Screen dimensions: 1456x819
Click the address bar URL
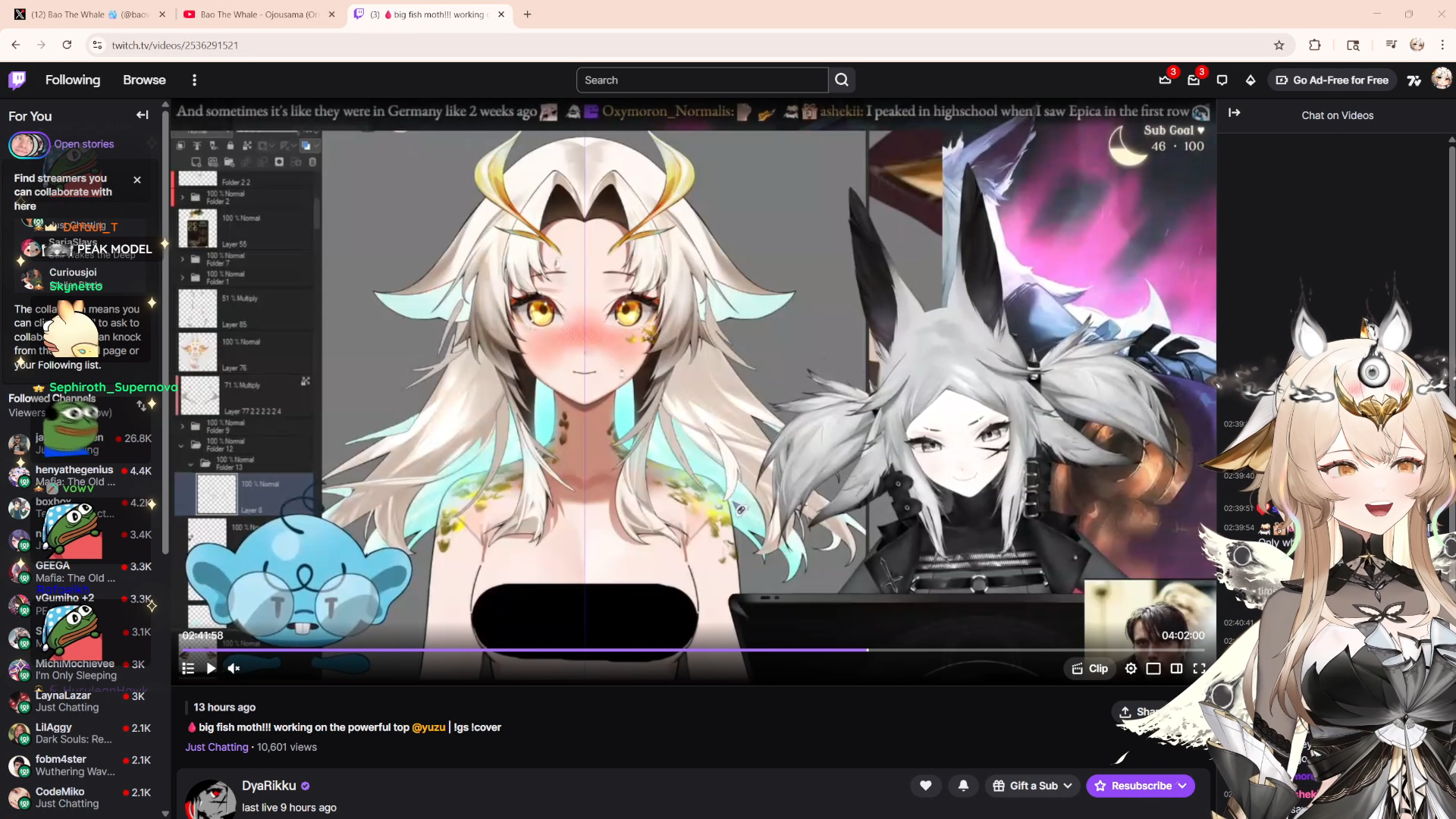pyautogui.click(x=175, y=45)
